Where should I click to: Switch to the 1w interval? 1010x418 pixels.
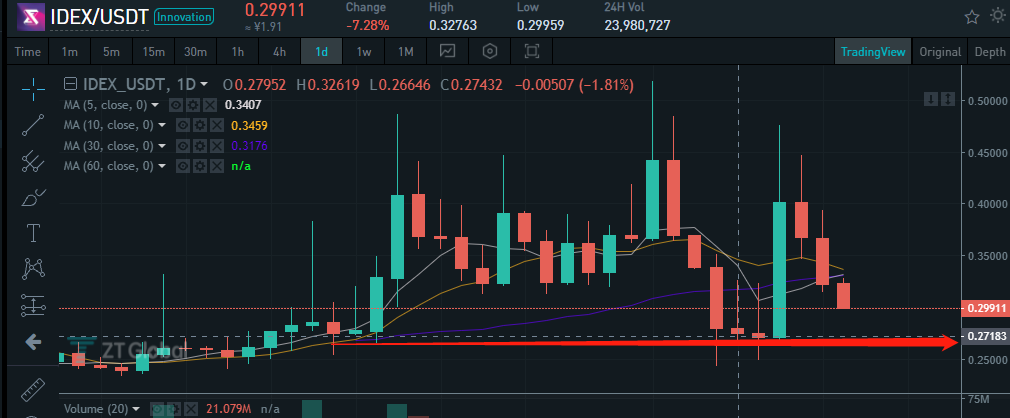tap(364, 52)
